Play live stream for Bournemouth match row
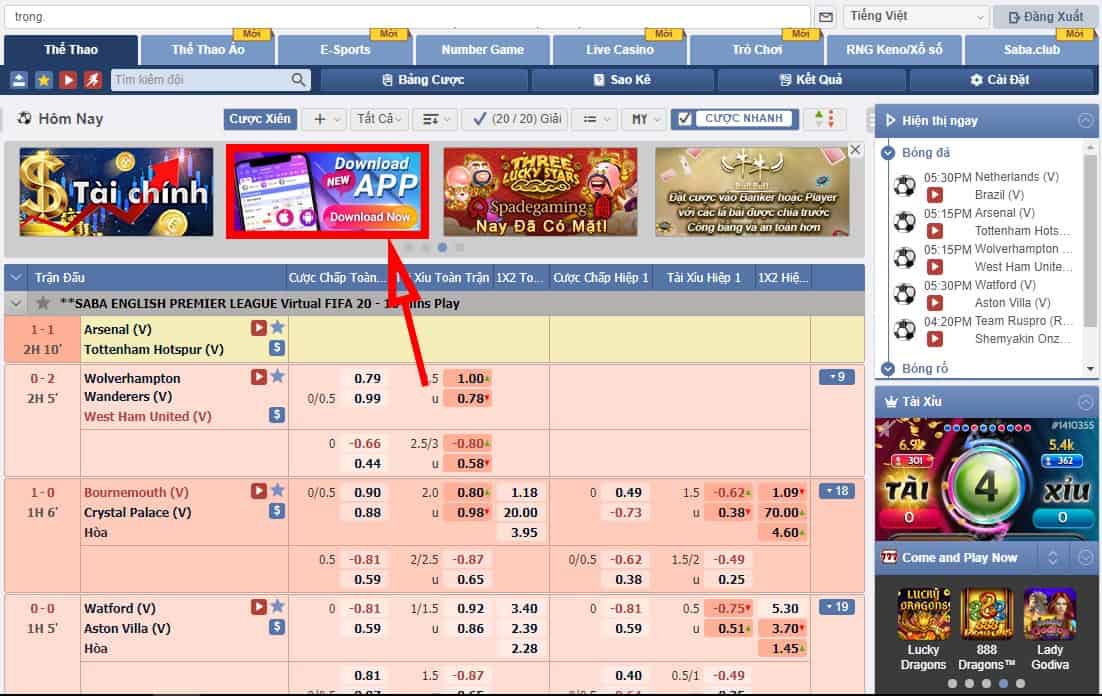 point(259,491)
